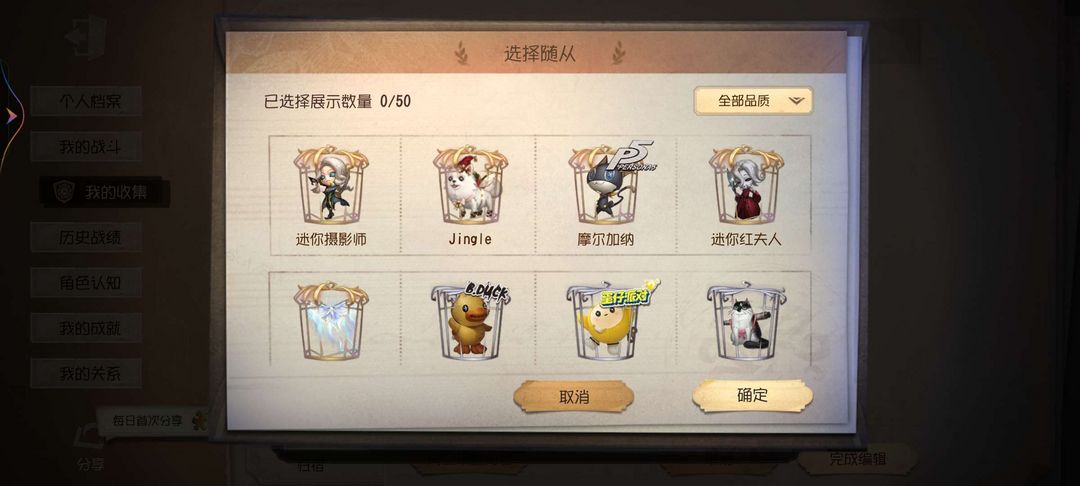Click the 完成编辑 finish editing button
This screenshot has height=486, width=1080.
[x=858, y=458]
